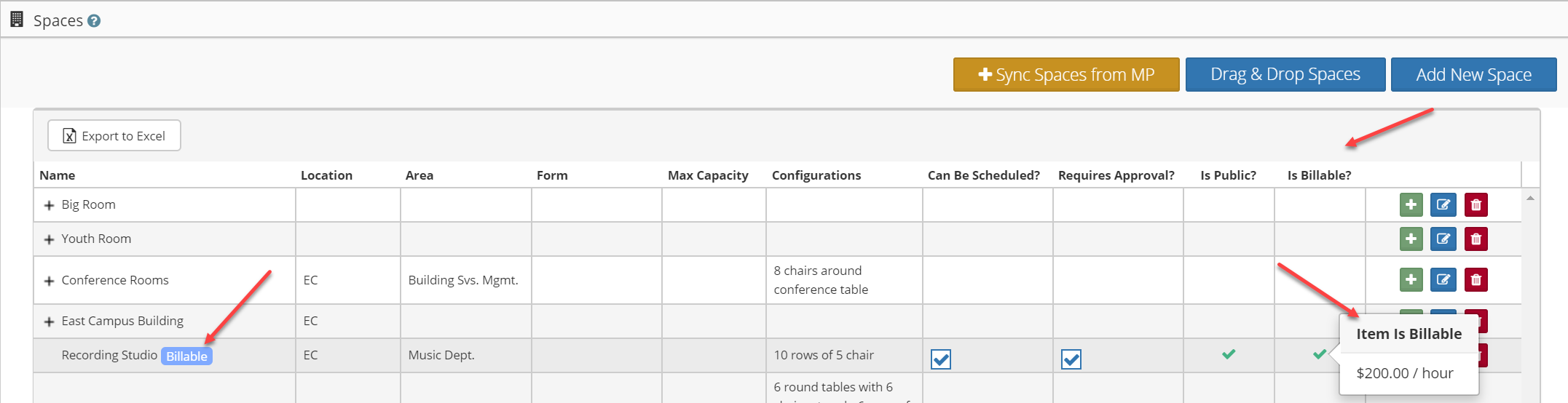Expand the Youth Room row
1568x403 pixels.
(x=49, y=239)
